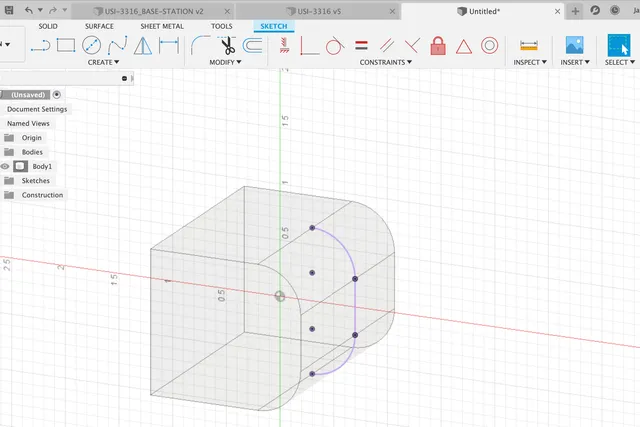Click the bottom endpoint of purple sketch arc
The width and height of the screenshot is (640, 427).
[312, 374]
